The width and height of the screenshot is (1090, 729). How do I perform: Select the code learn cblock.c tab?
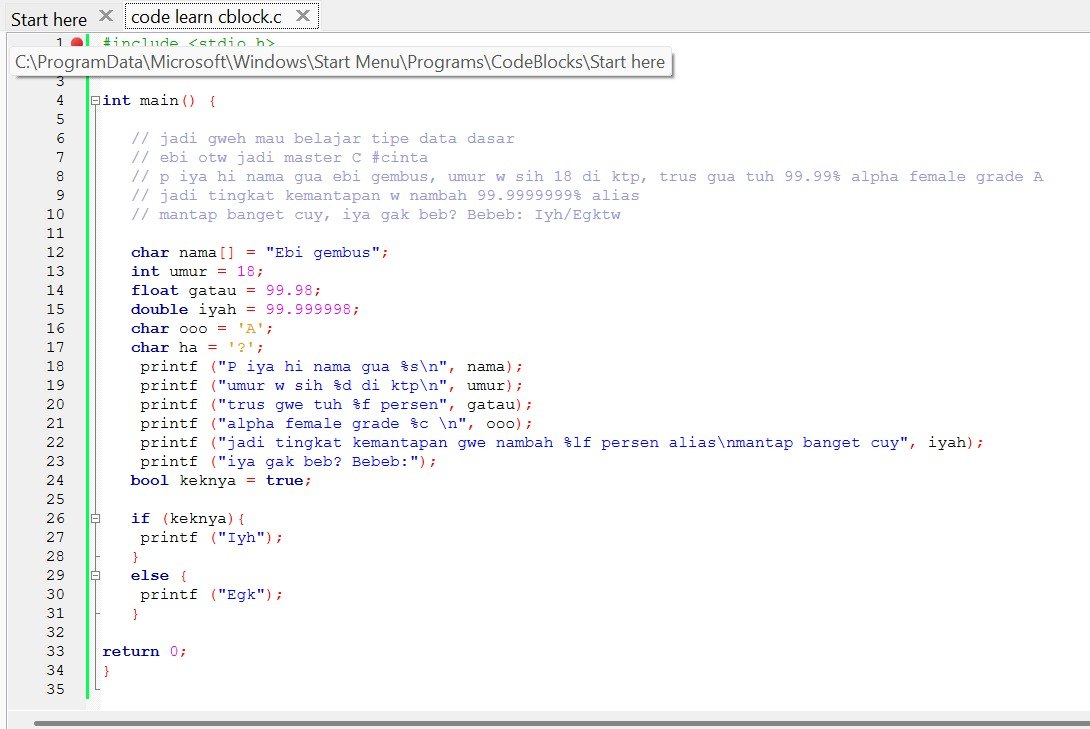[x=206, y=17]
